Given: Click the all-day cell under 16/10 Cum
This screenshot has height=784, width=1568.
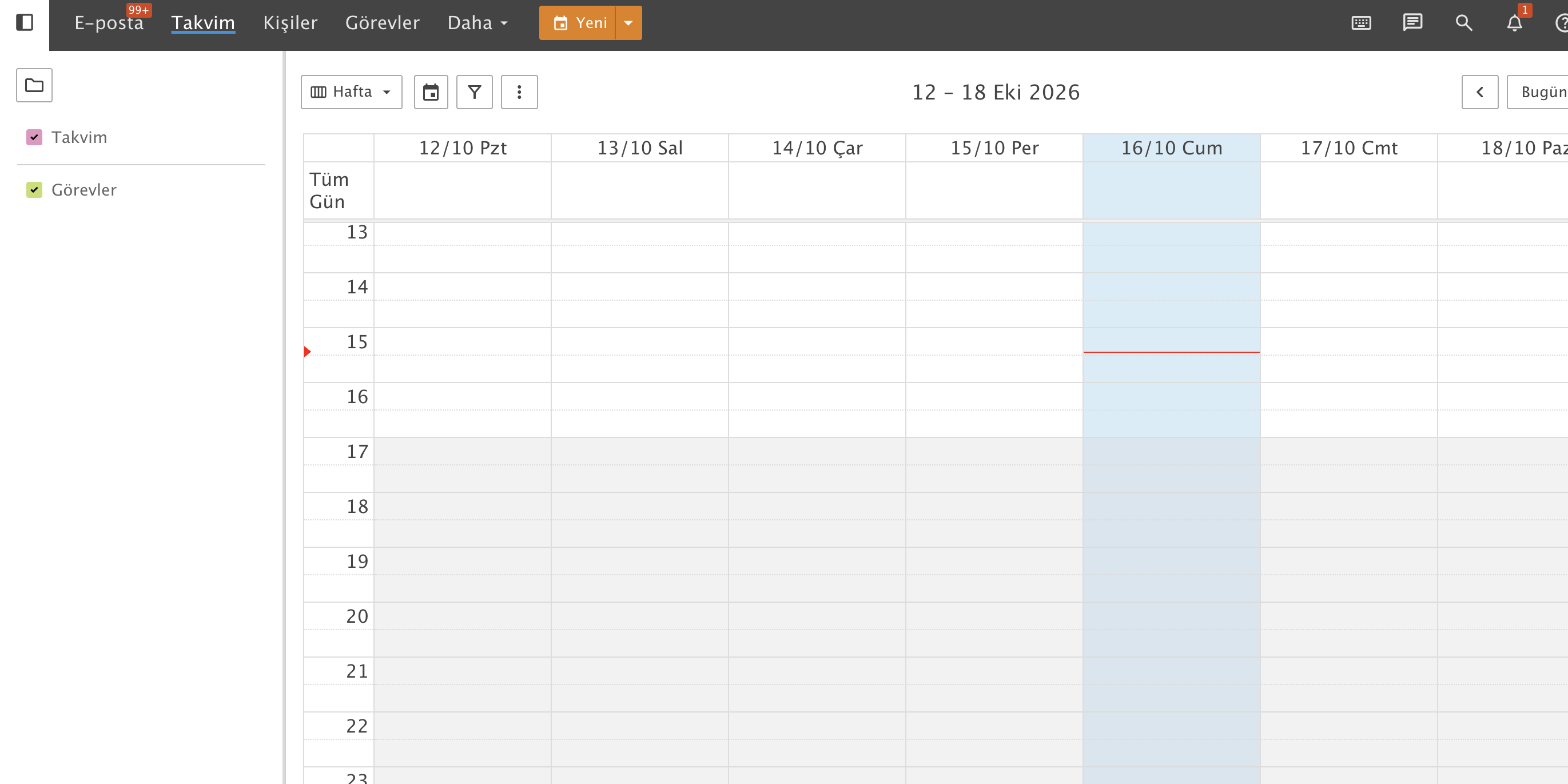Looking at the screenshot, I should 1172,190.
